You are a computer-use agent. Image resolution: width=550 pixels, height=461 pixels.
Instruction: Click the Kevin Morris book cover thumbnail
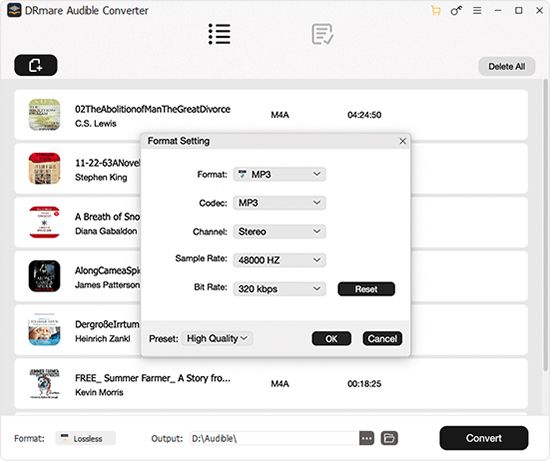(x=44, y=383)
